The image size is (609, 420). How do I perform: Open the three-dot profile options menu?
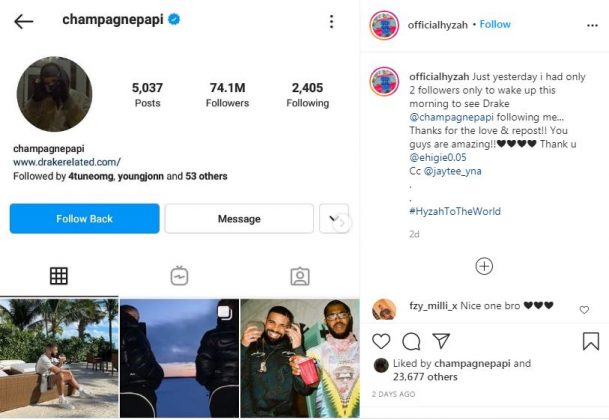pyautogui.click(x=332, y=21)
